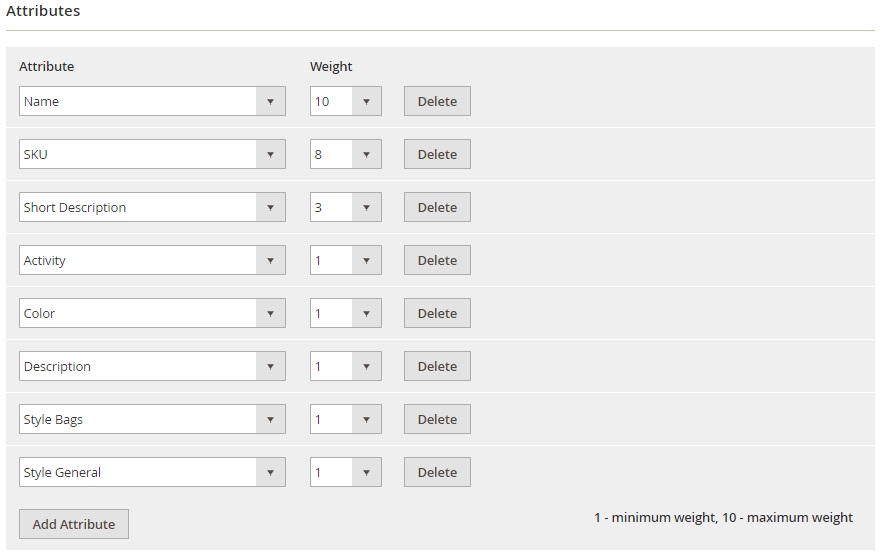
Task: Change the weight value 8 for SKU
Action: tap(346, 154)
